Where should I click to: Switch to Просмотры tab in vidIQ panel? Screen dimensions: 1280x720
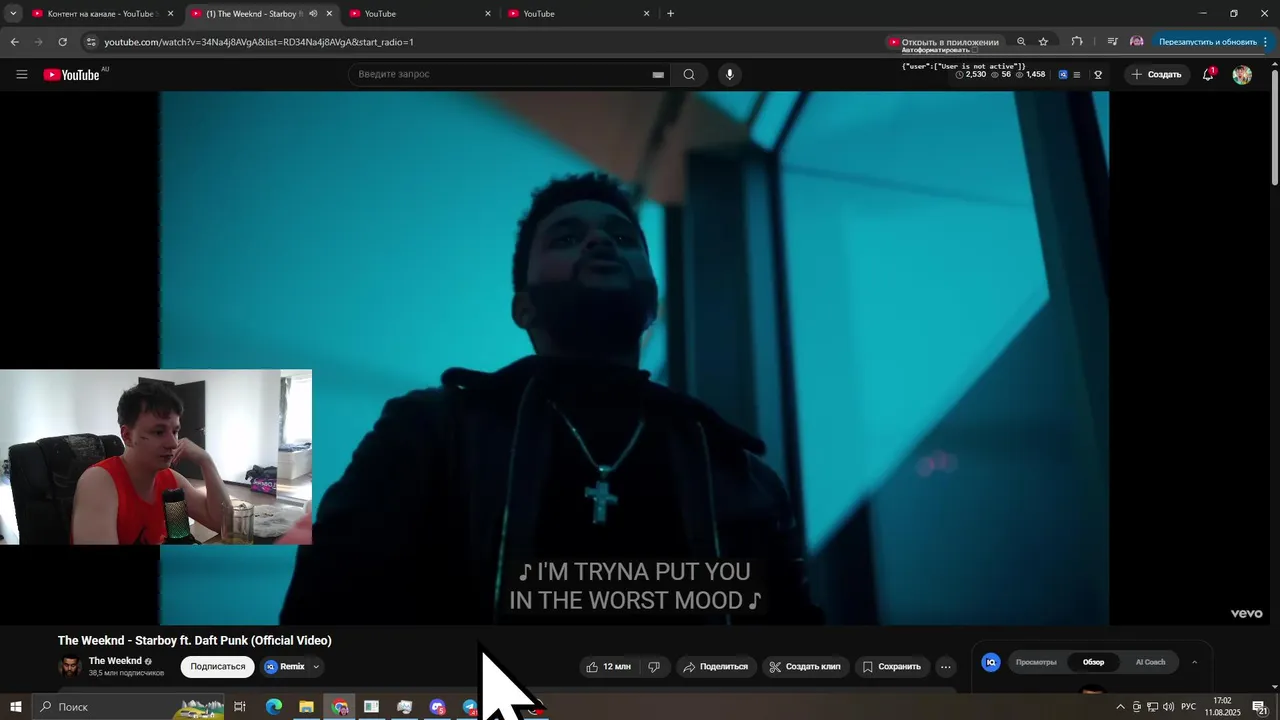tap(1036, 662)
